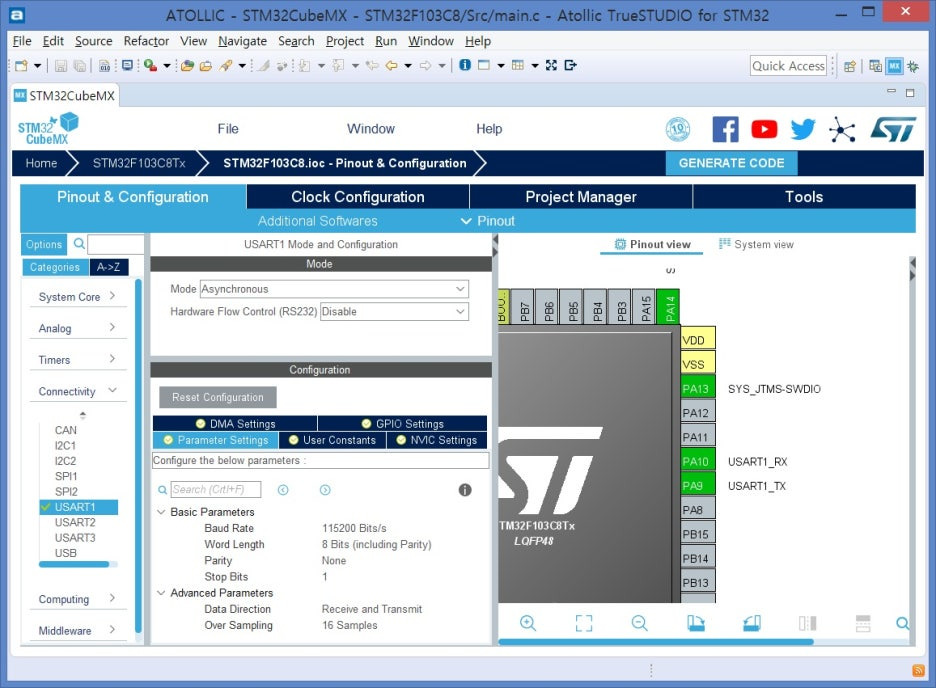The width and height of the screenshot is (936, 688).
Task: Open the CubeMX Window menu
Action: tap(371, 129)
